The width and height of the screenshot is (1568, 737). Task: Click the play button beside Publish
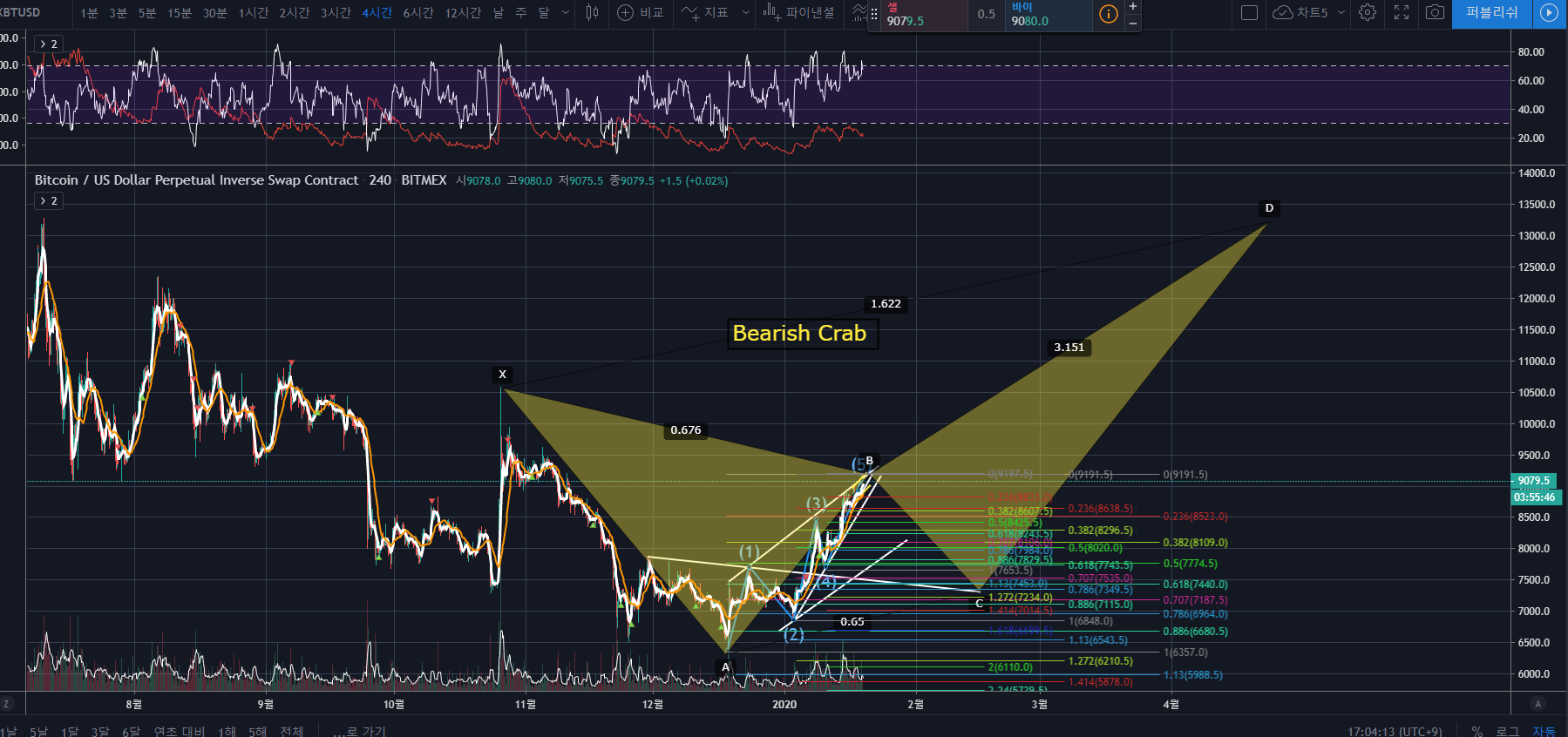[x=1549, y=13]
